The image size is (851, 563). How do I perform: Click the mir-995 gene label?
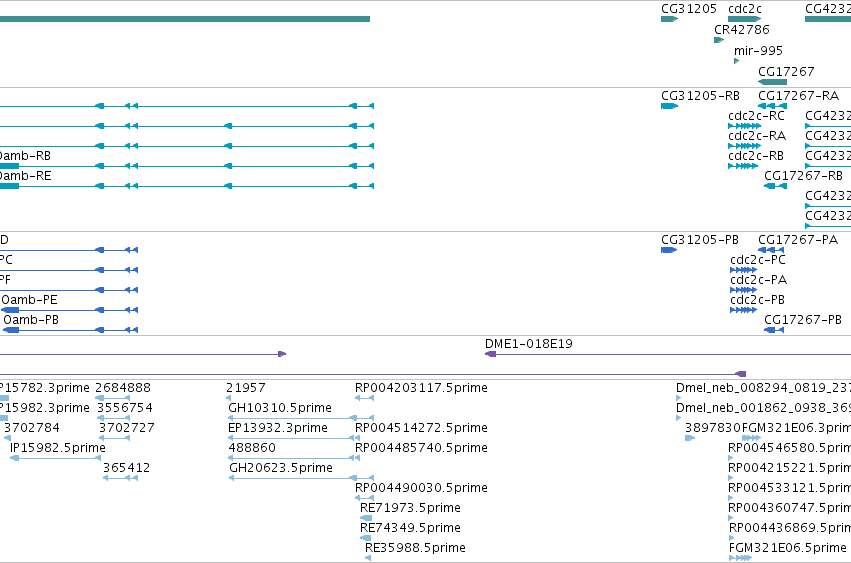click(x=758, y=50)
